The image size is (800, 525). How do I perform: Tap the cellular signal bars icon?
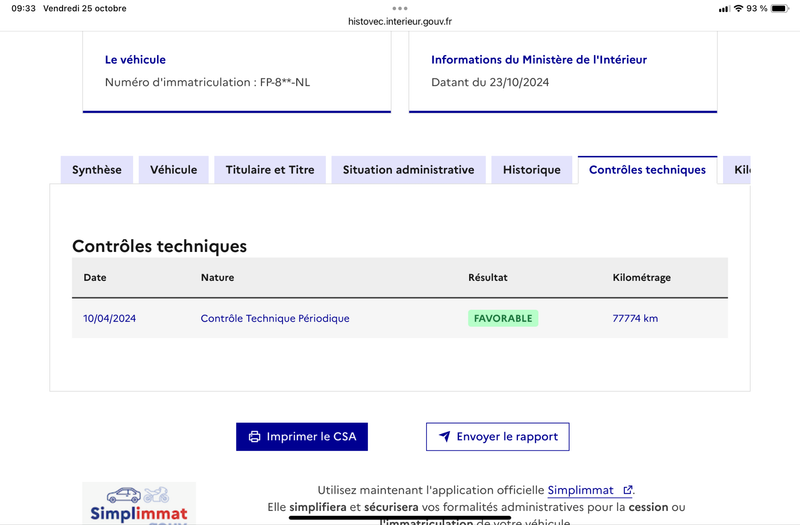click(724, 9)
